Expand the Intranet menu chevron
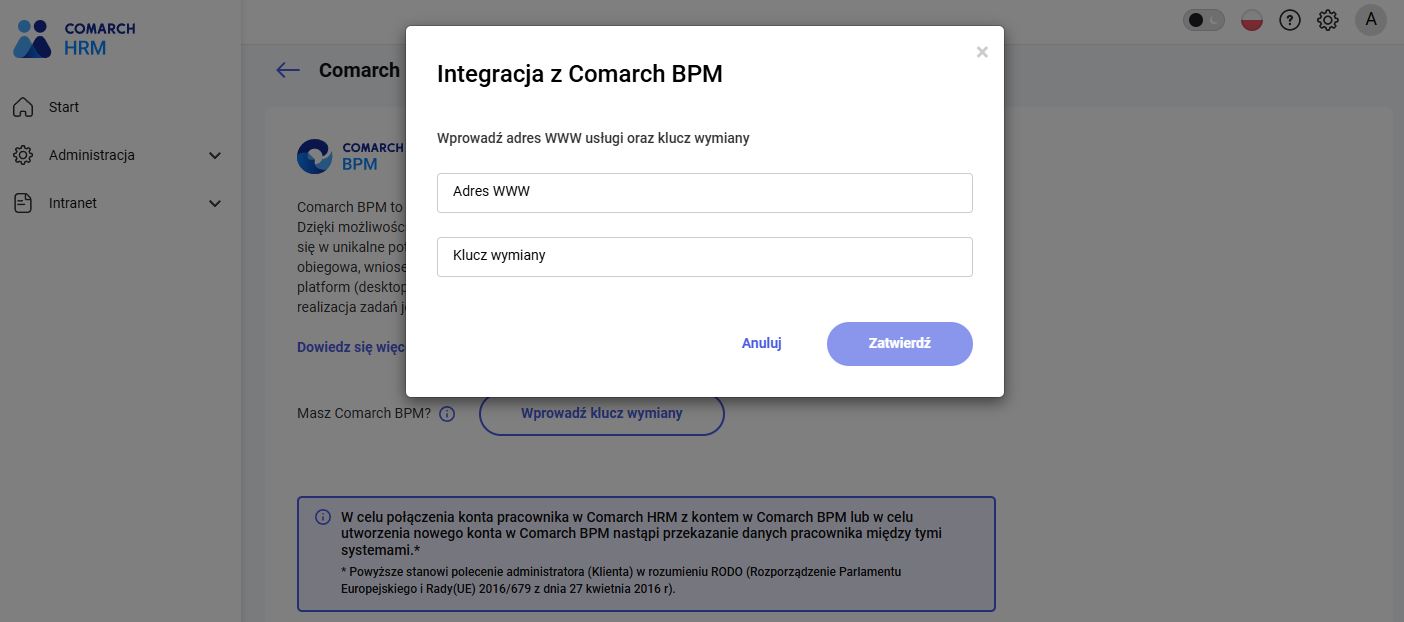Image resolution: width=1404 pixels, height=622 pixels. (215, 203)
